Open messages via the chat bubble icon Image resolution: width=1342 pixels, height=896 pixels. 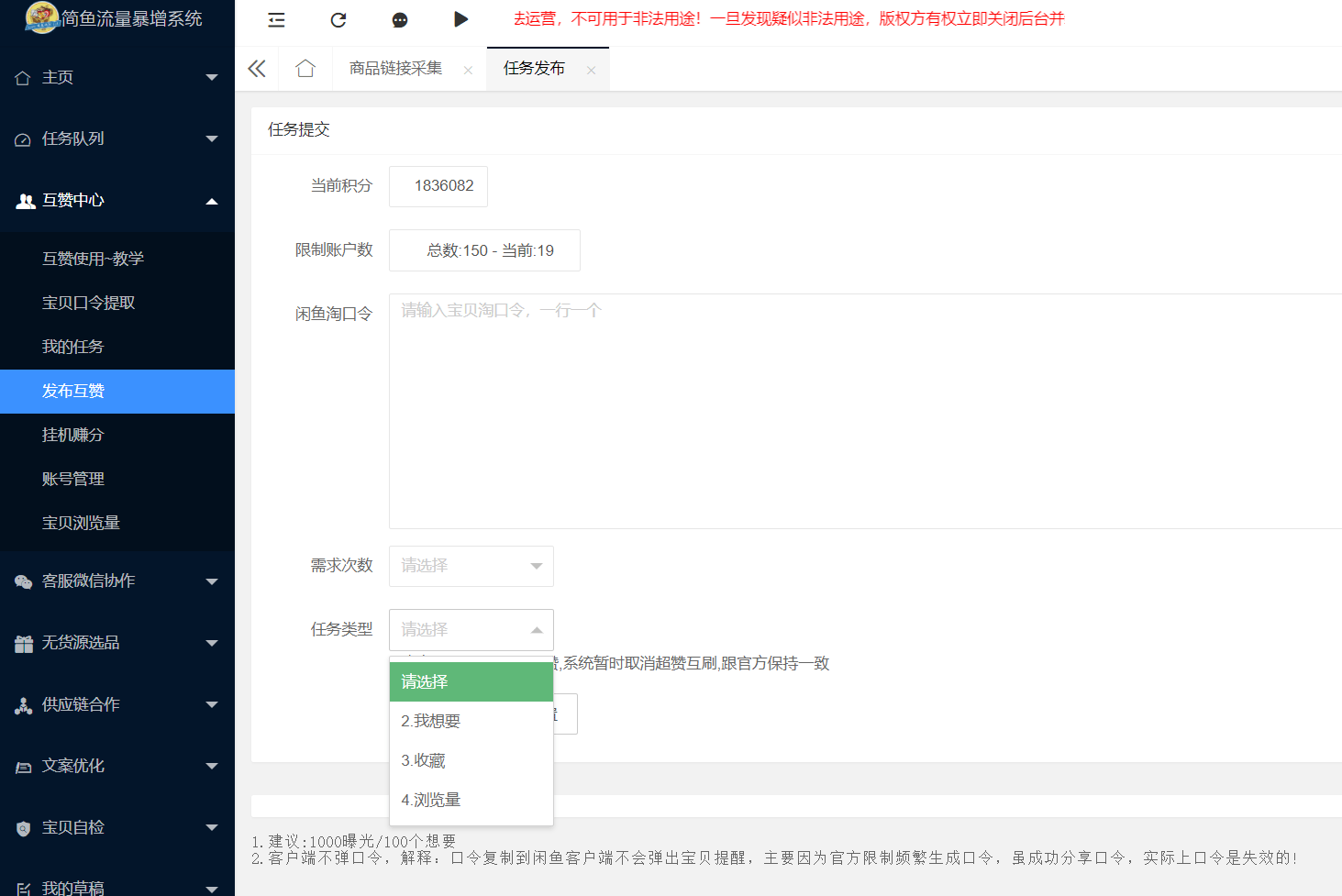[399, 20]
